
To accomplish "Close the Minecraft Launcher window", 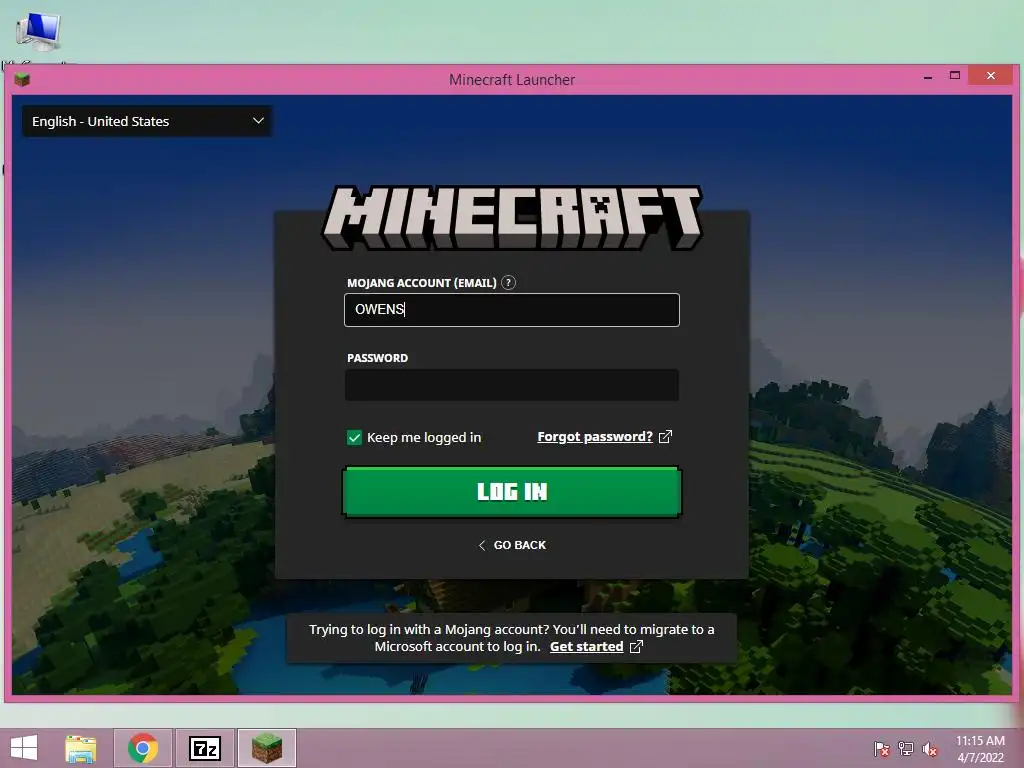I will (x=991, y=76).
